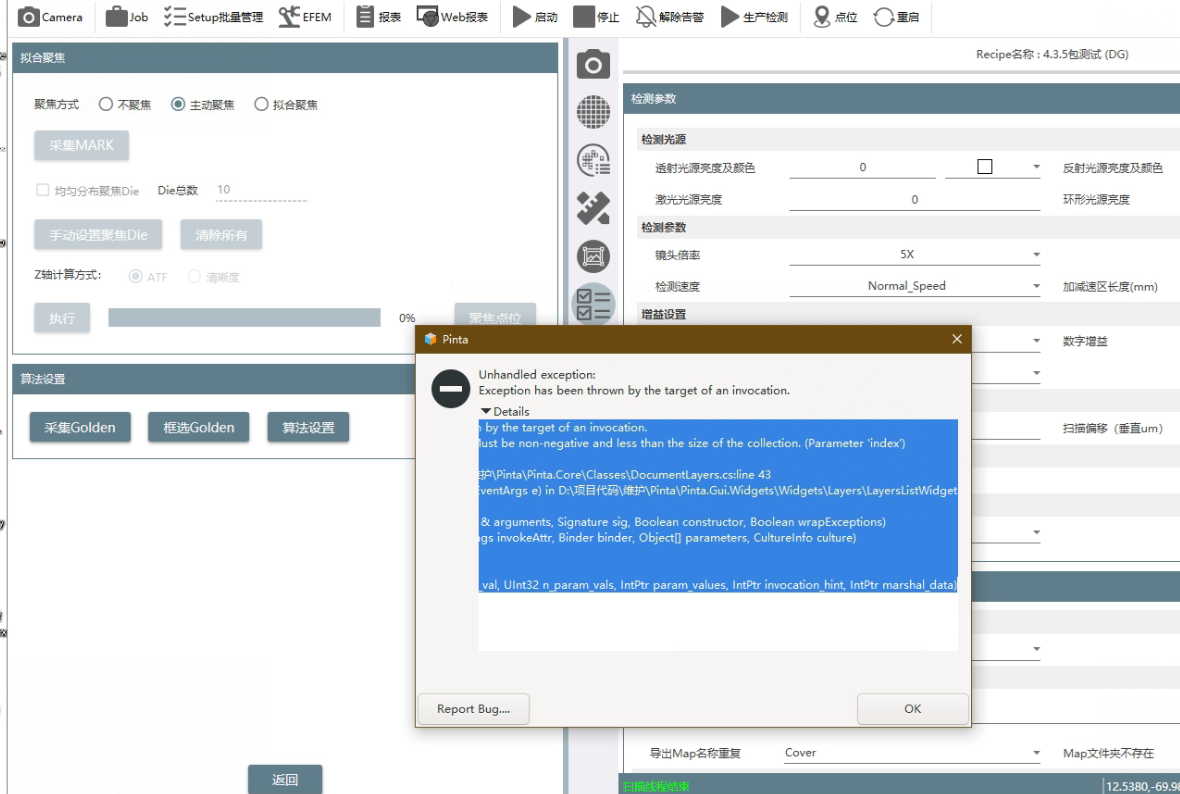Viewport: 1180px width, 794px height.
Task: Open the ruler and pencil sidebar icon
Action: 594,208
